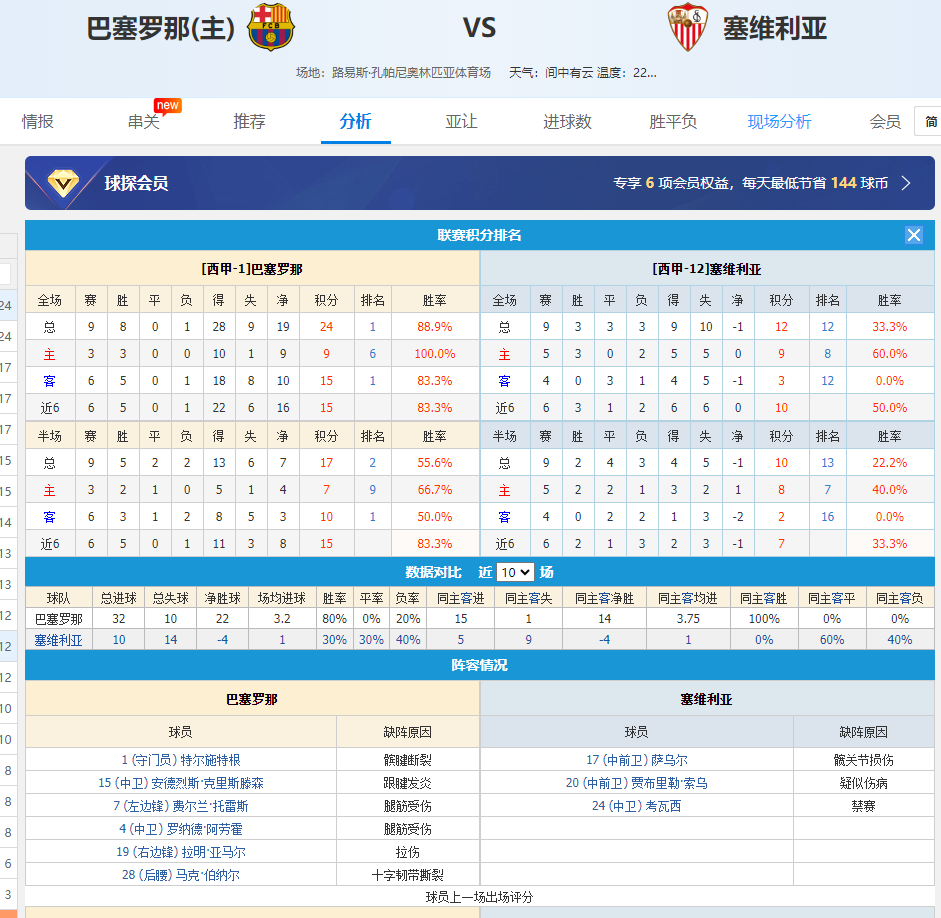941x918 pixels.
Task: Click the Barcelona club crest icon
Action: (270, 27)
